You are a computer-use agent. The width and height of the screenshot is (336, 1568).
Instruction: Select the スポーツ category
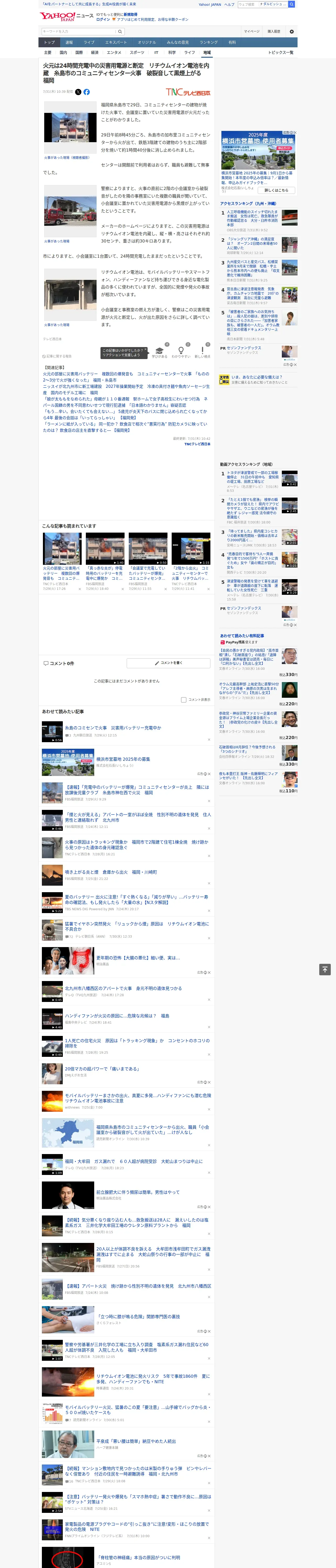tap(137, 52)
